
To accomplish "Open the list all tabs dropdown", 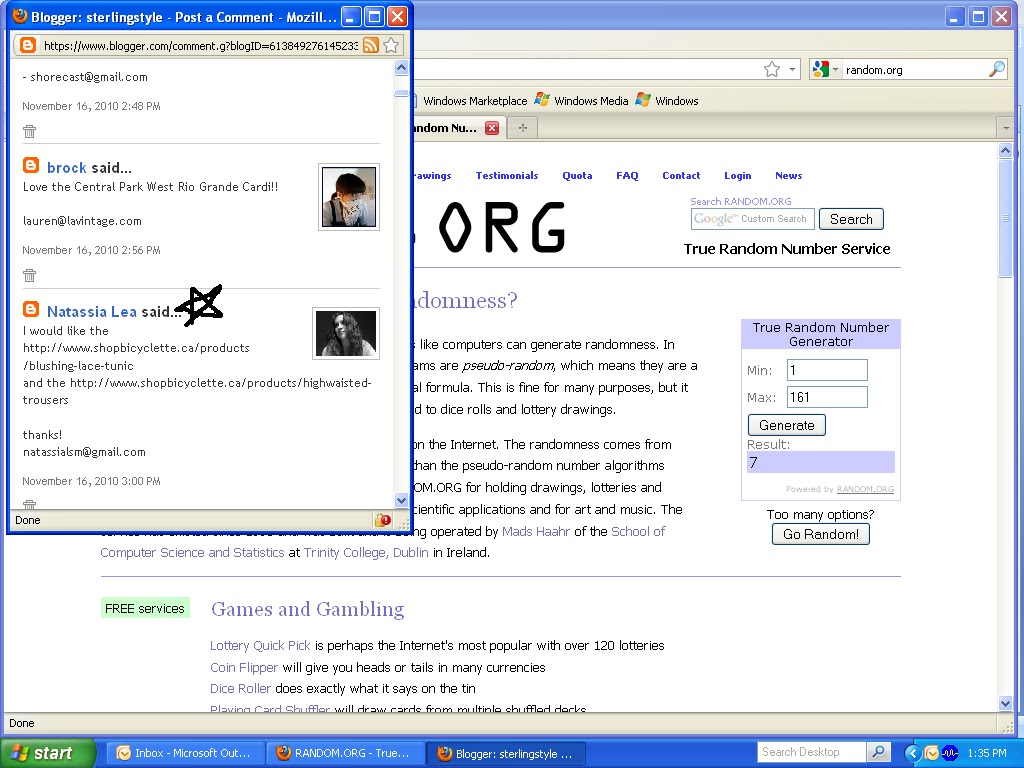I will 1006,128.
